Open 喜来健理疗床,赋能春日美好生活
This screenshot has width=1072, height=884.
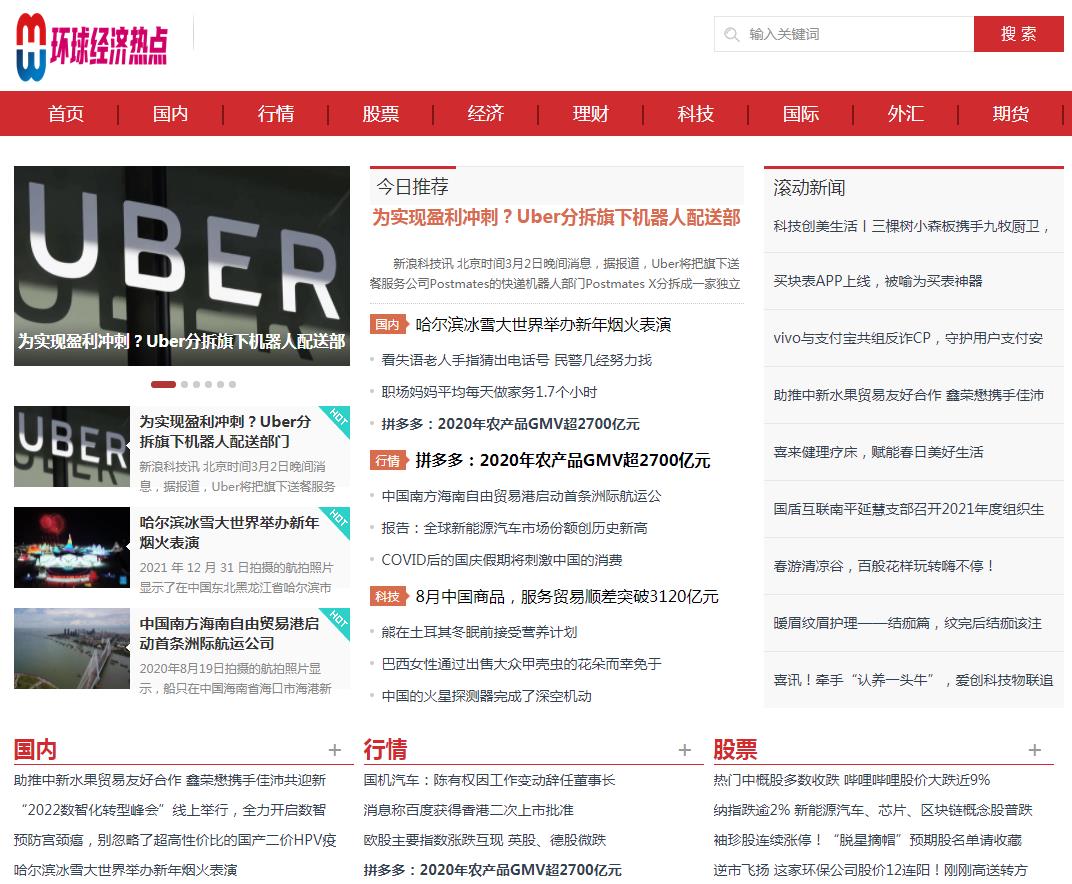click(x=879, y=452)
